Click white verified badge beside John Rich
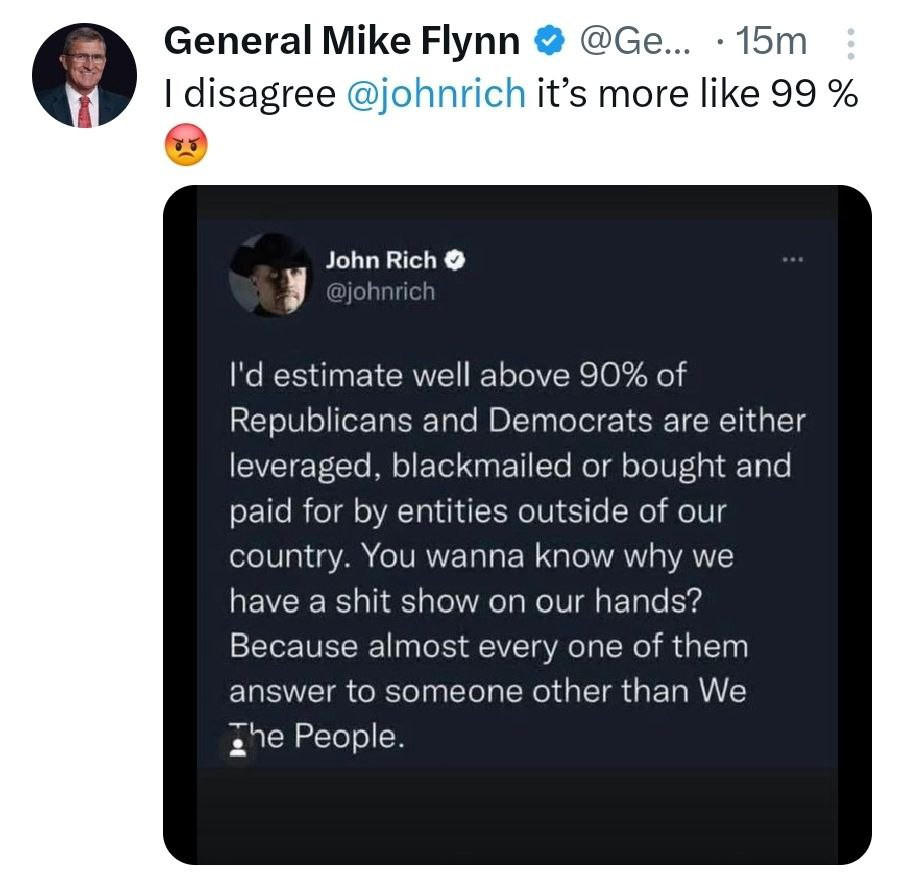903x895 pixels. coord(452,261)
